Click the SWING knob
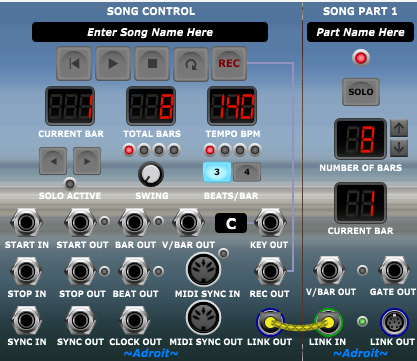The image size is (417, 361). click(151, 174)
